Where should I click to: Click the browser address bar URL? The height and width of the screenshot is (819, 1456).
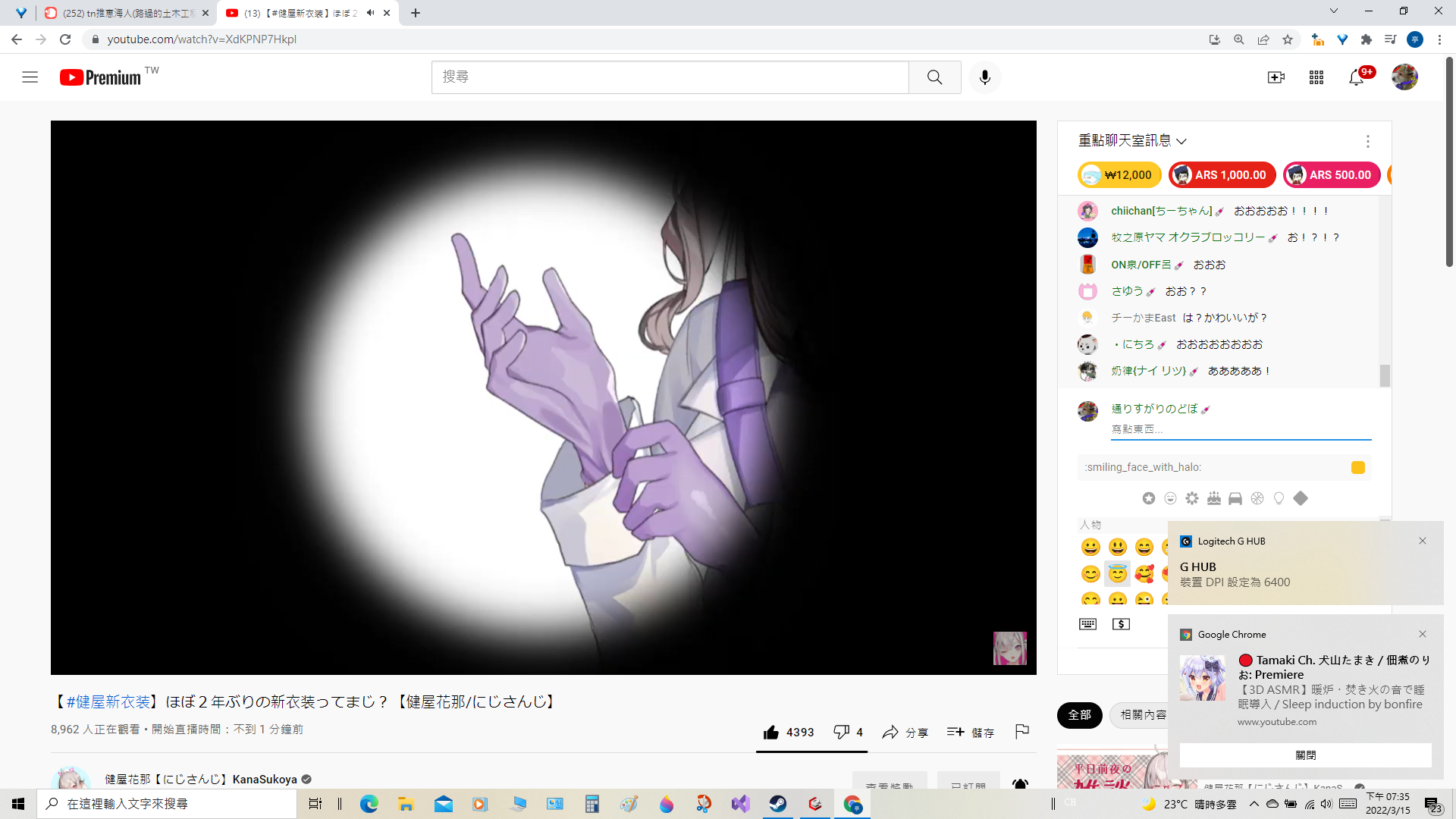(202, 39)
